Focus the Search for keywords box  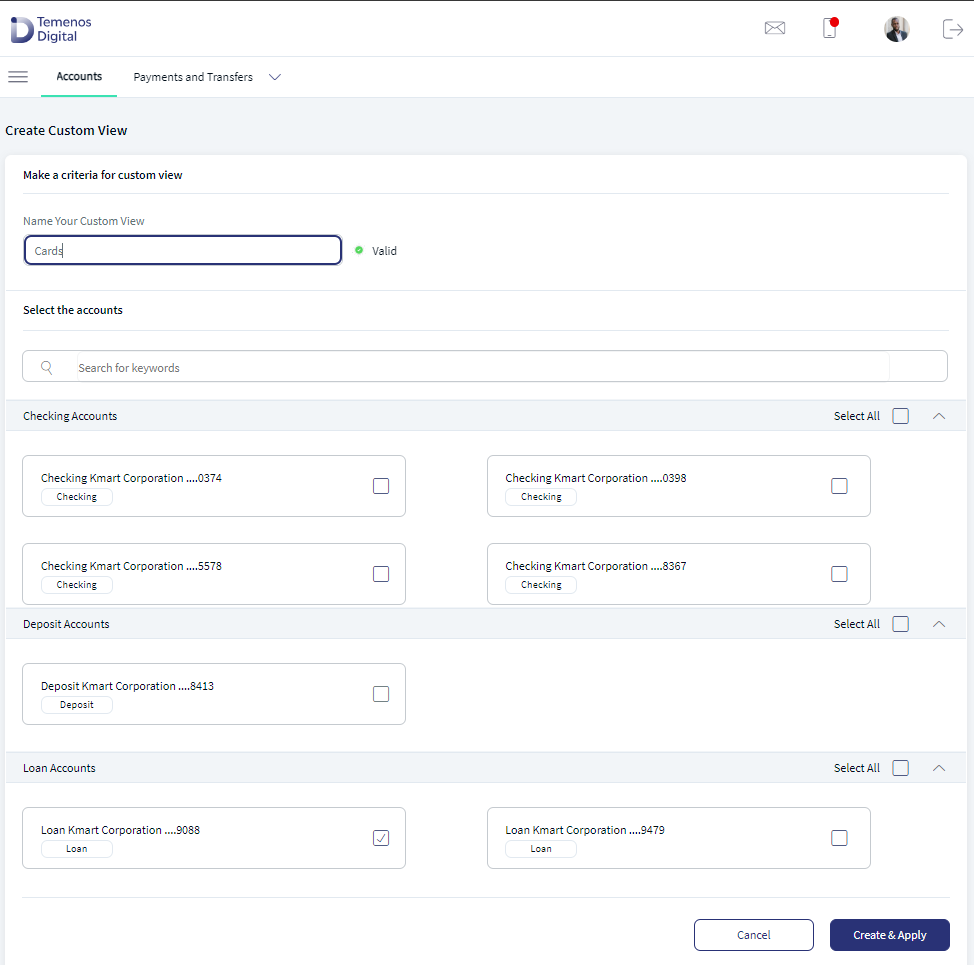pos(485,366)
